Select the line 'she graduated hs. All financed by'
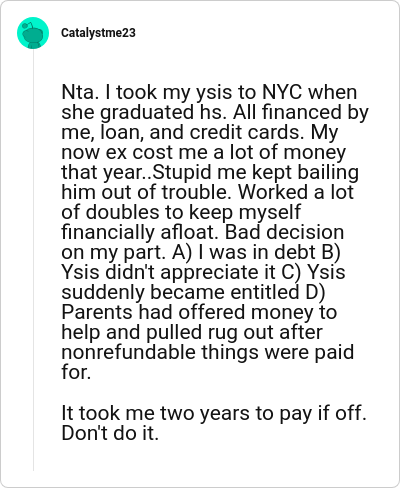Image resolution: width=400 pixels, height=488 pixels. (x=215, y=113)
